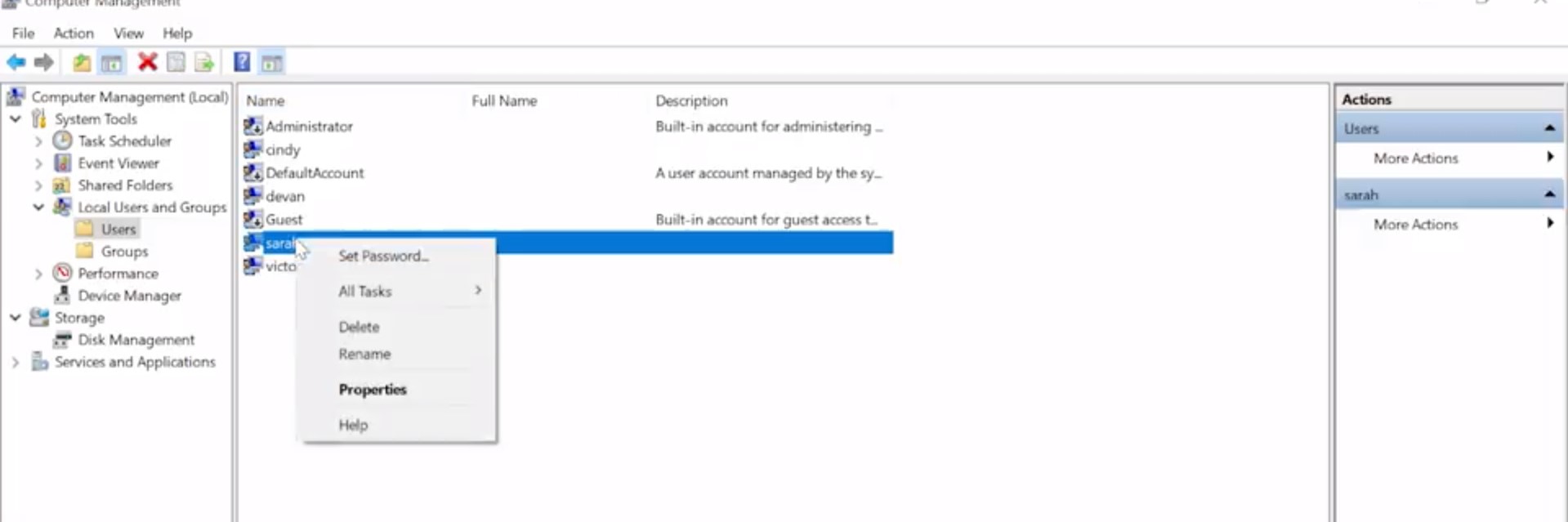
Task: Open the Help menu in the menu bar
Action: (x=176, y=33)
